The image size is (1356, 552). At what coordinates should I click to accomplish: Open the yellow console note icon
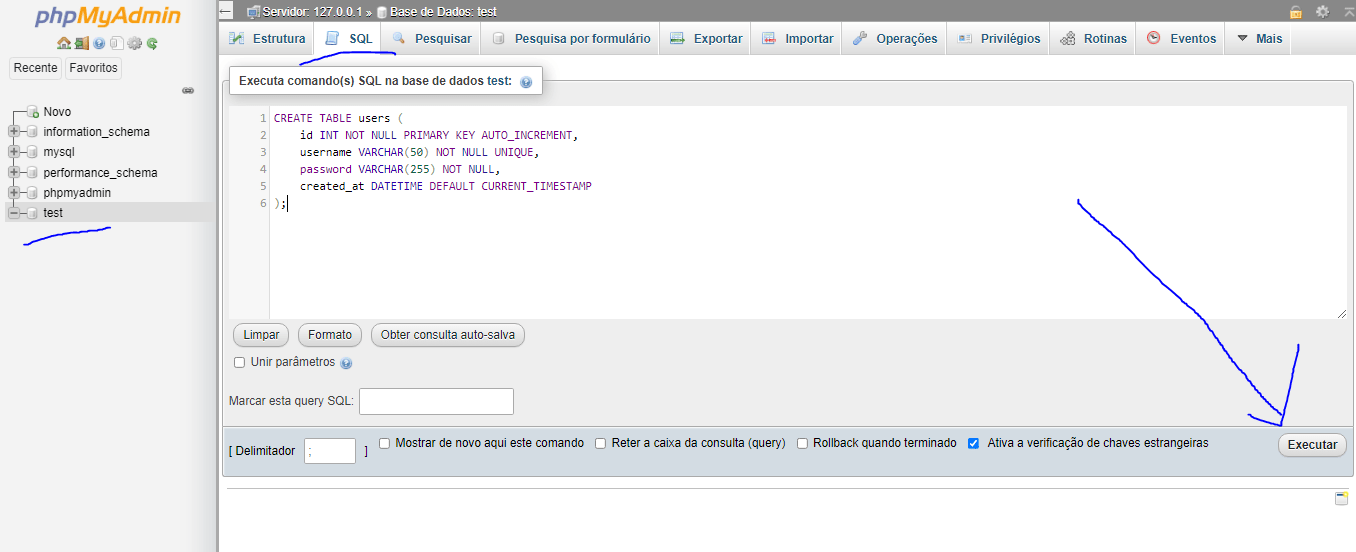[1341, 498]
